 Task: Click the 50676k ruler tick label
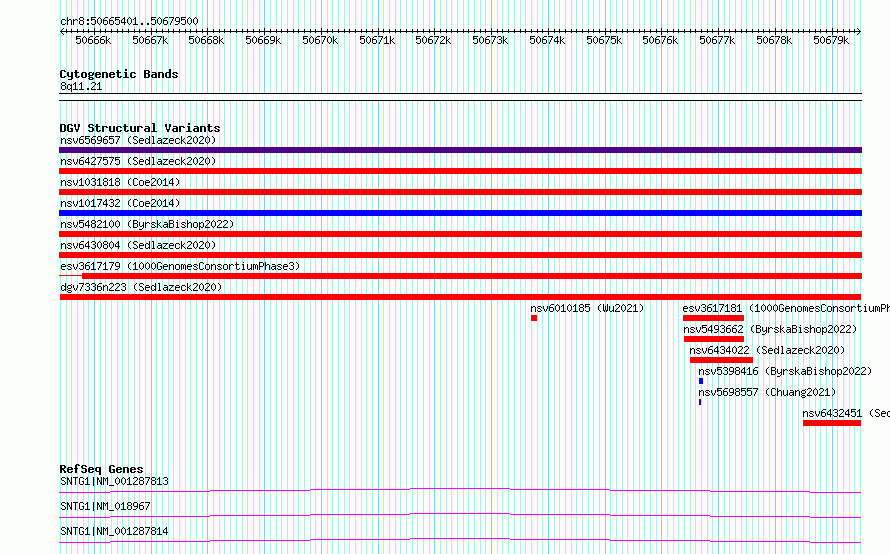click(660, 40)
